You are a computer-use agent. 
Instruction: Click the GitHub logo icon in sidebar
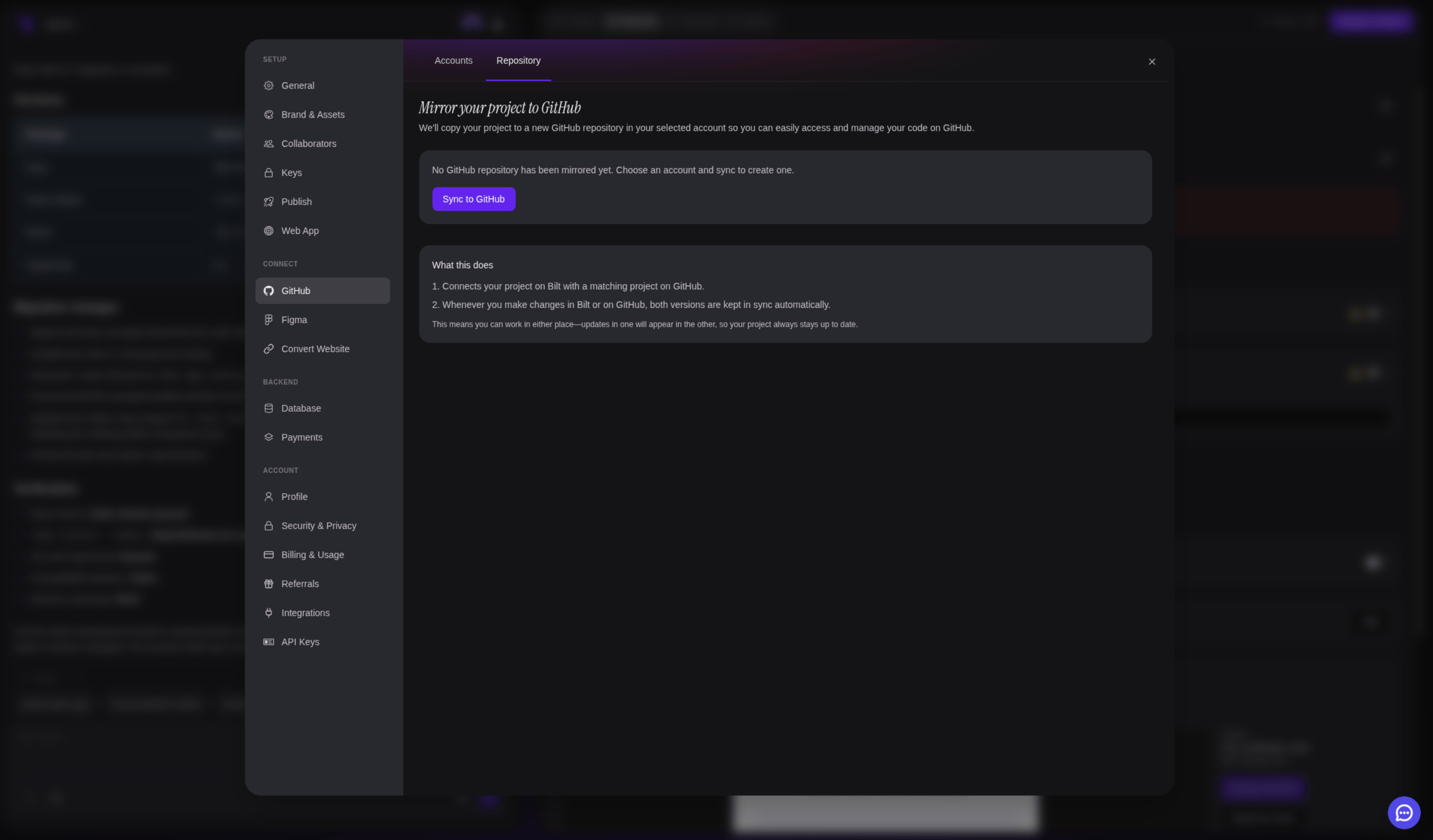click(x=268, y=290)
